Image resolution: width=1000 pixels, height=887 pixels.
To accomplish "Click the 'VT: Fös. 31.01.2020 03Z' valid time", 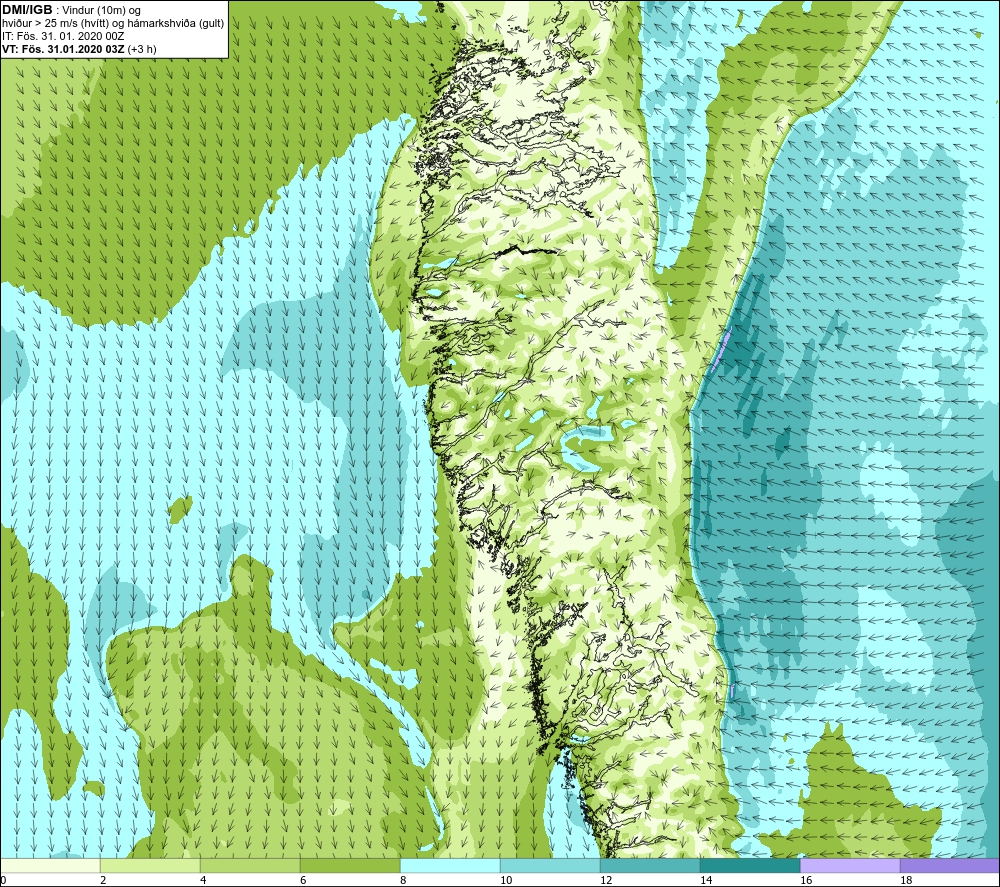I will pos(63,49).
